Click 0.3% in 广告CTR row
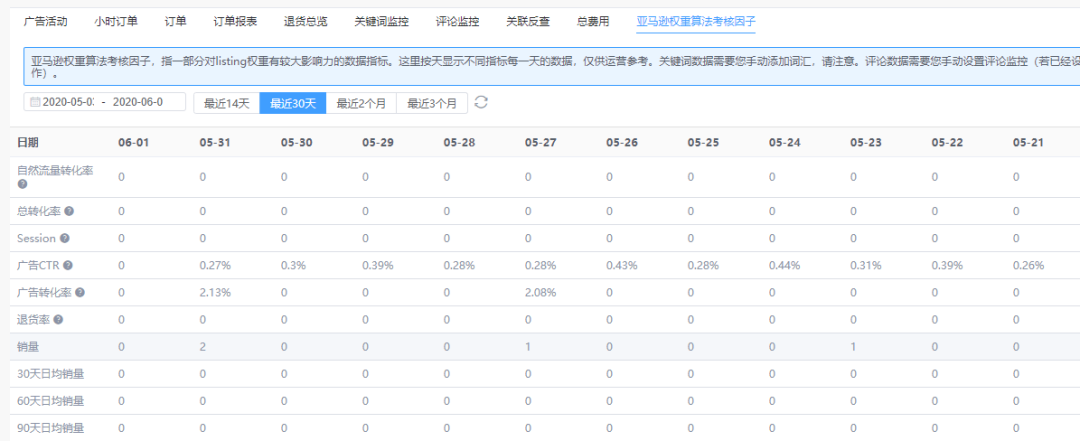The width and height of the screenshot is (1080, 441). click(293, 265)
